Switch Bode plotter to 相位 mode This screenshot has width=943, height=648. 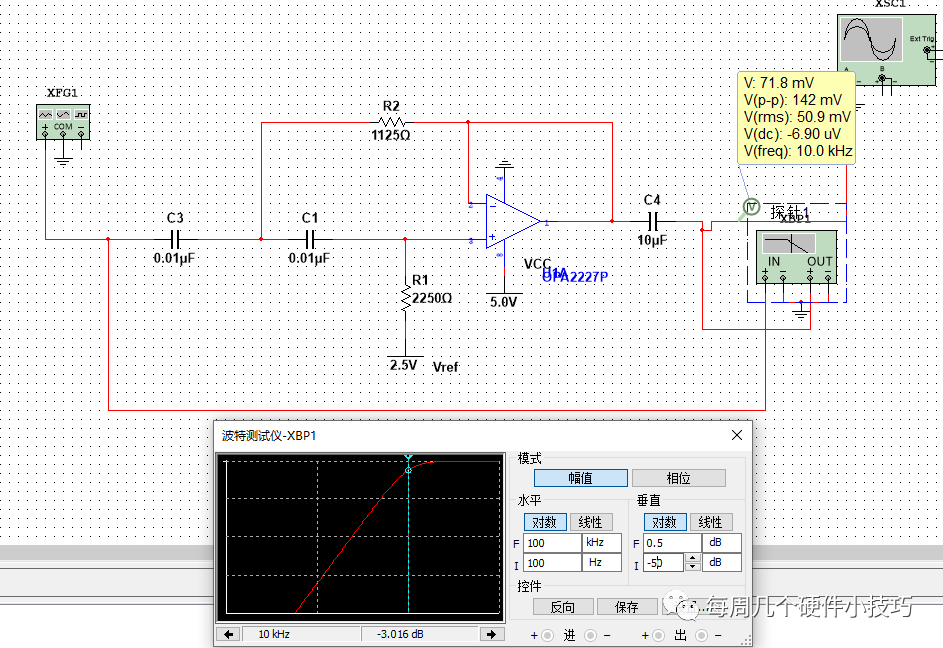(x=679, y=477)
